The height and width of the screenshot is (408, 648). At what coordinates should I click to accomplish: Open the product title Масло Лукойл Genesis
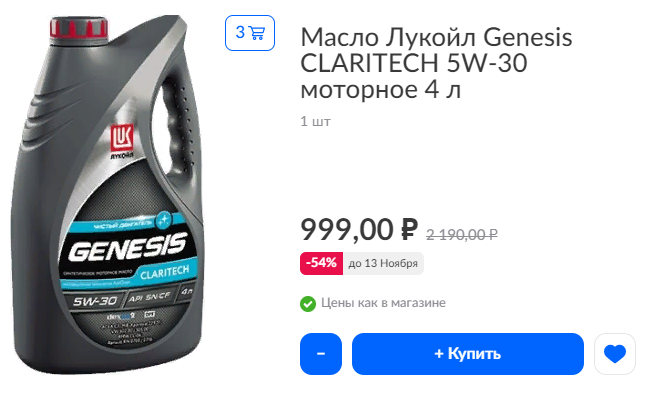point(436,63)
